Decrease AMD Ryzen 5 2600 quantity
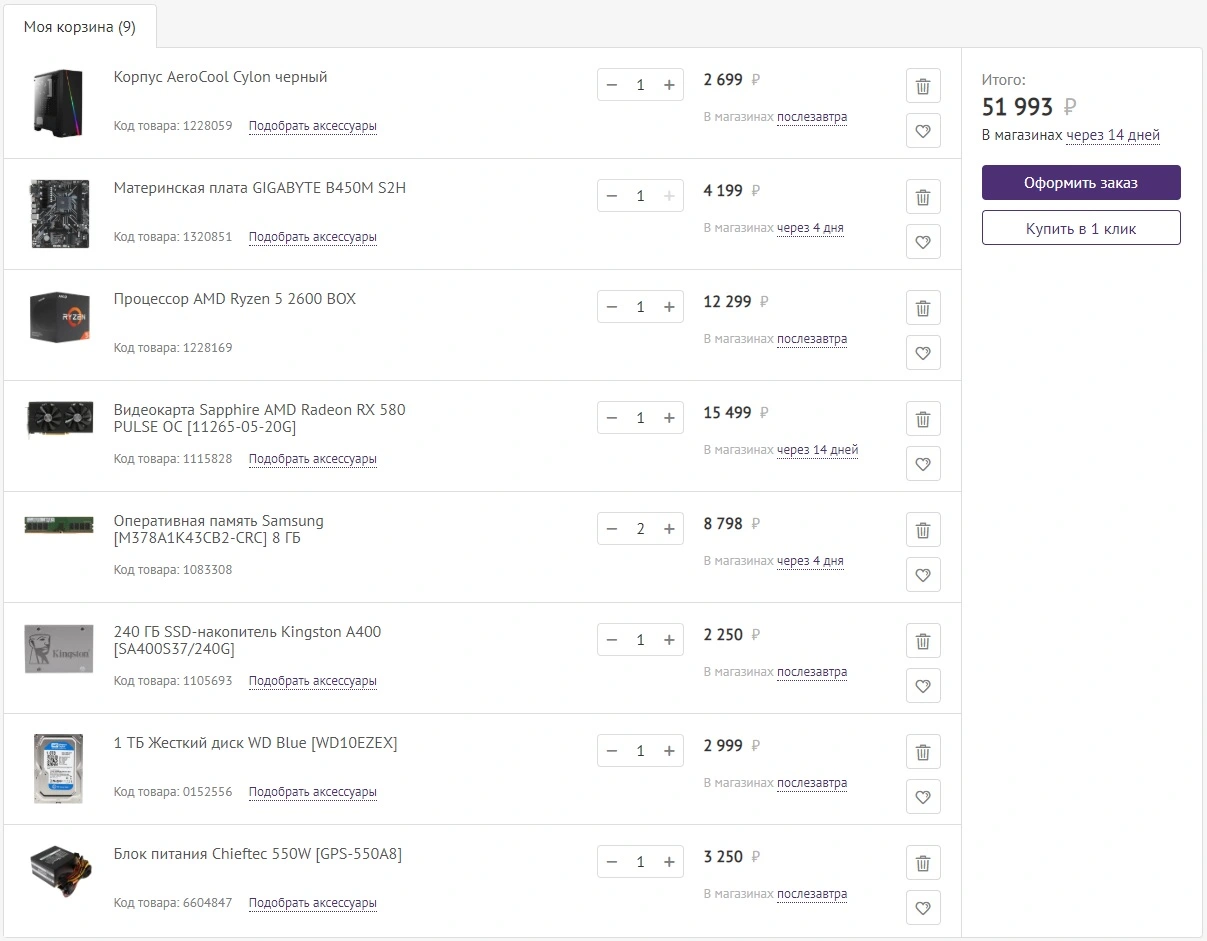This screenshot has width=1207, height=941. [612, 307]
